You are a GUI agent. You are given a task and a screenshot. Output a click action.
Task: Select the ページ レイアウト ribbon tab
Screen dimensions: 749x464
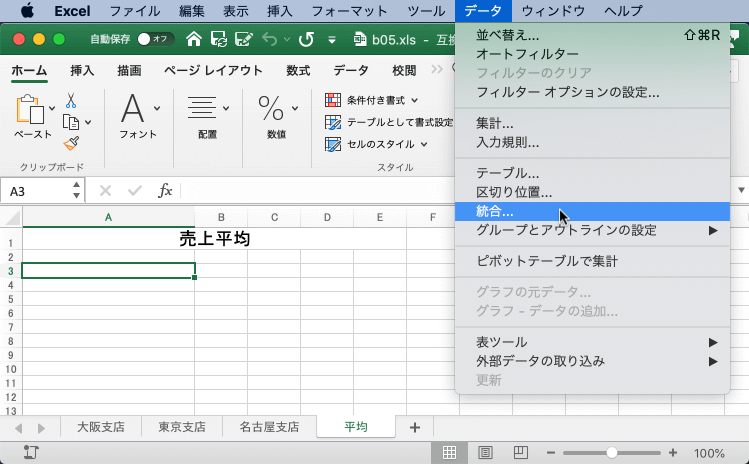[213, 71]
